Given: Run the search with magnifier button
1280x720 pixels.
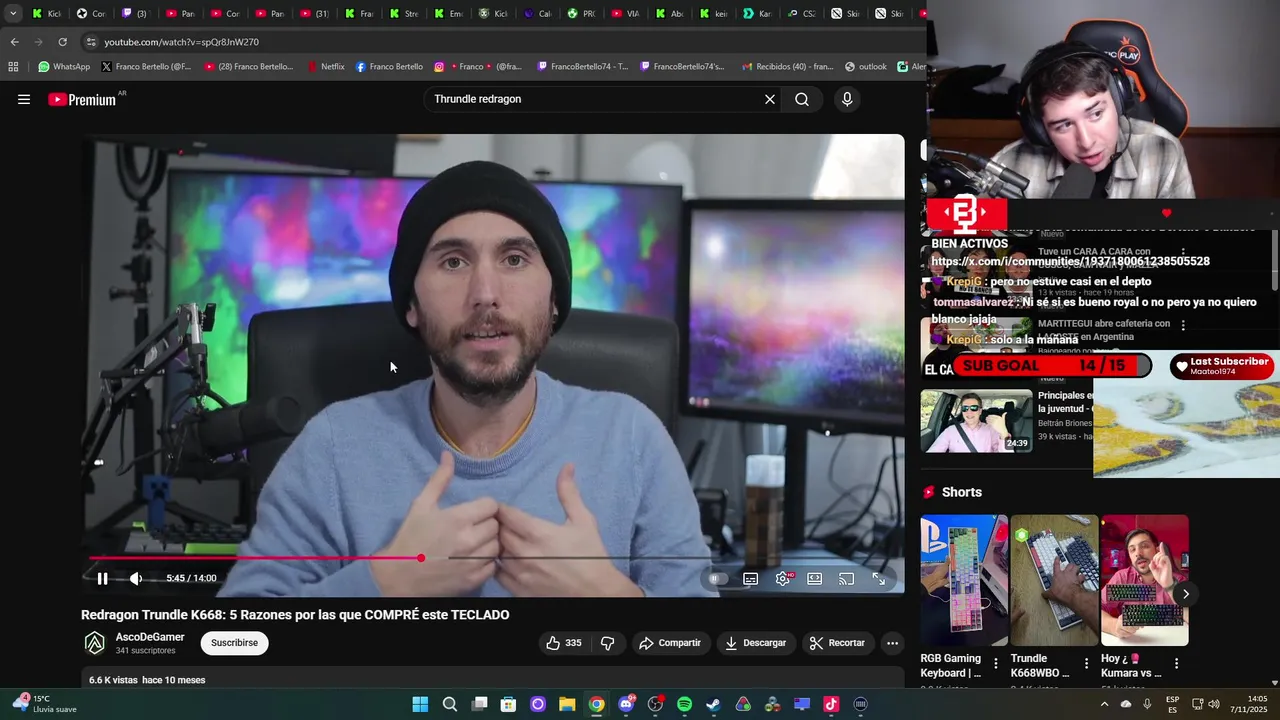Looking at the screenshot, I should click(802, 99).
